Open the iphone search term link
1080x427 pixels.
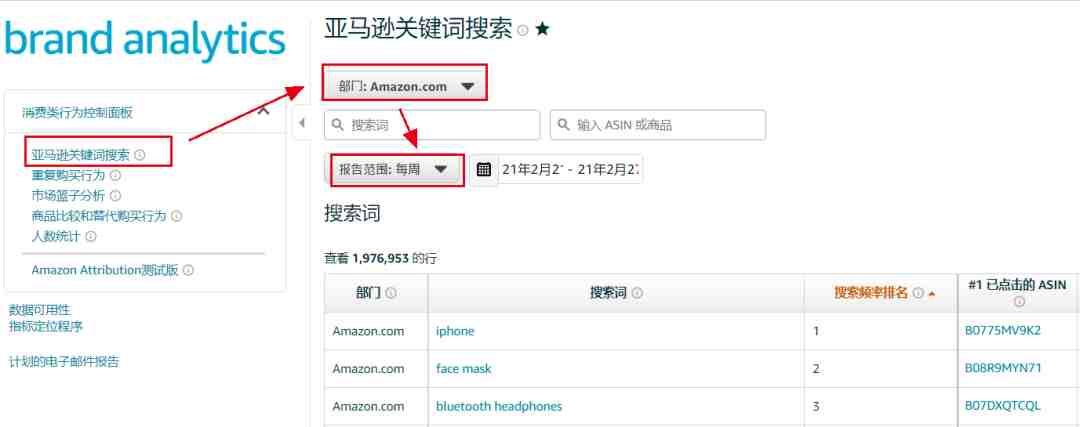(455, 331)
